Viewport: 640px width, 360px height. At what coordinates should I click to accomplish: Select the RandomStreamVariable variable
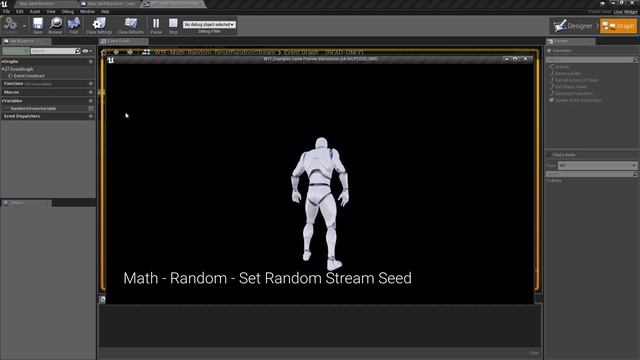point(33,109)
